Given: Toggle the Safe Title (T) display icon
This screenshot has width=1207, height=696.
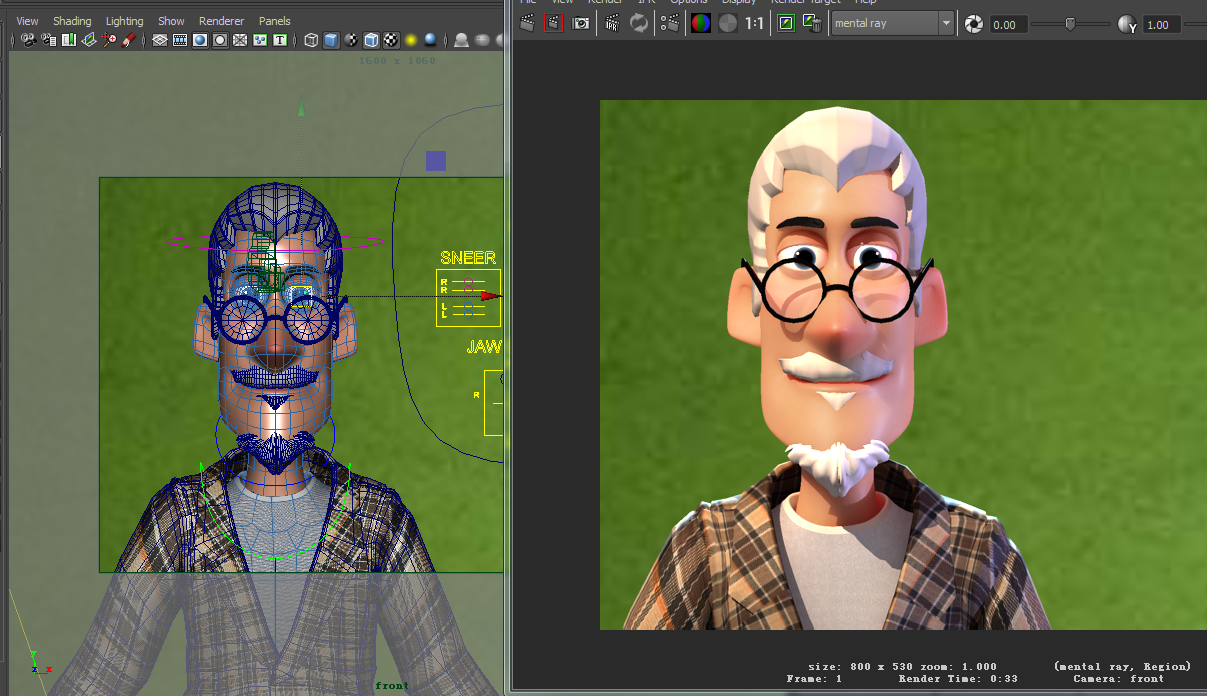Looking at the screenshot, I should coord(280,40).
